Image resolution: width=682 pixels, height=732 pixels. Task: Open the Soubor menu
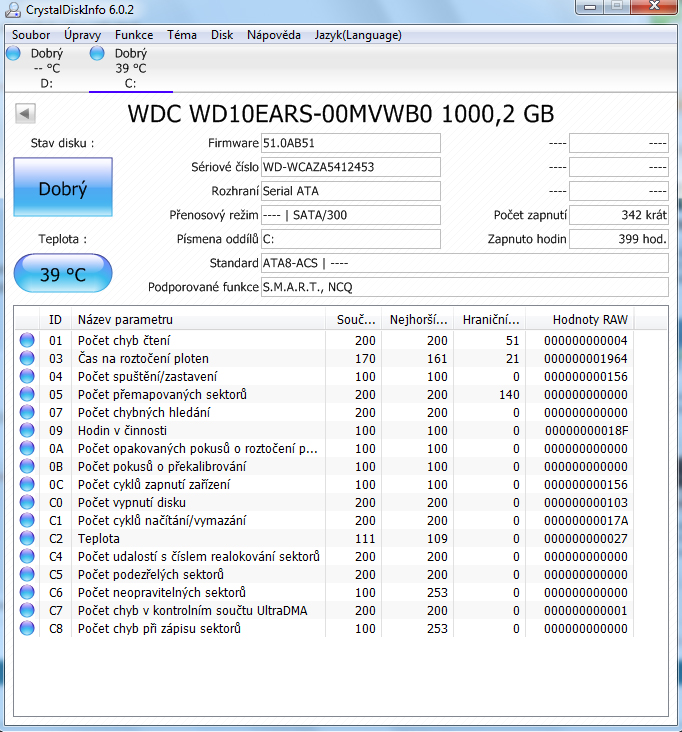31,35
